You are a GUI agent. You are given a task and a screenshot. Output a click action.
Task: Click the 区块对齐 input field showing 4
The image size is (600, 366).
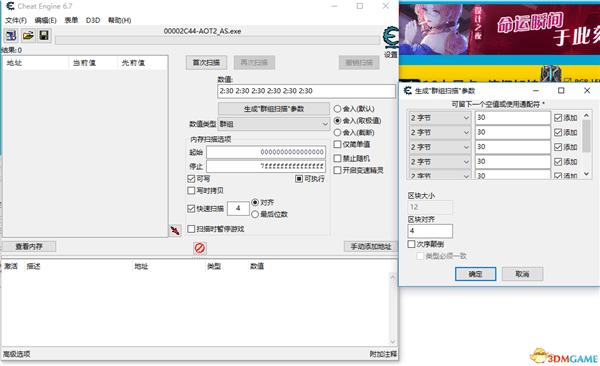(430, 231)
